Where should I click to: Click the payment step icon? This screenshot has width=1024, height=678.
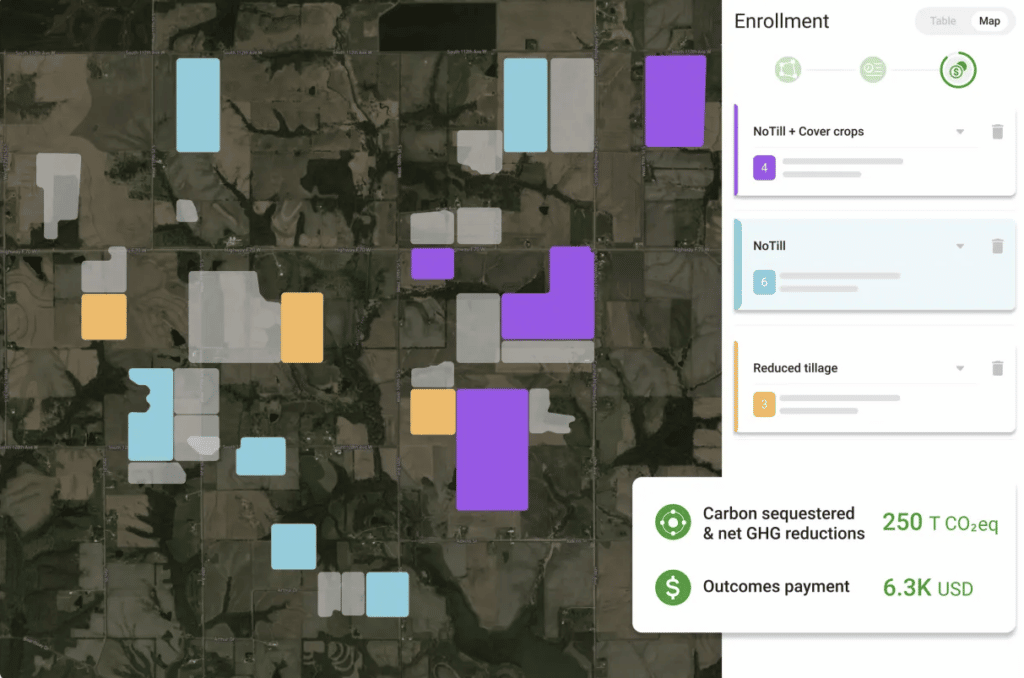coord(957,70)
